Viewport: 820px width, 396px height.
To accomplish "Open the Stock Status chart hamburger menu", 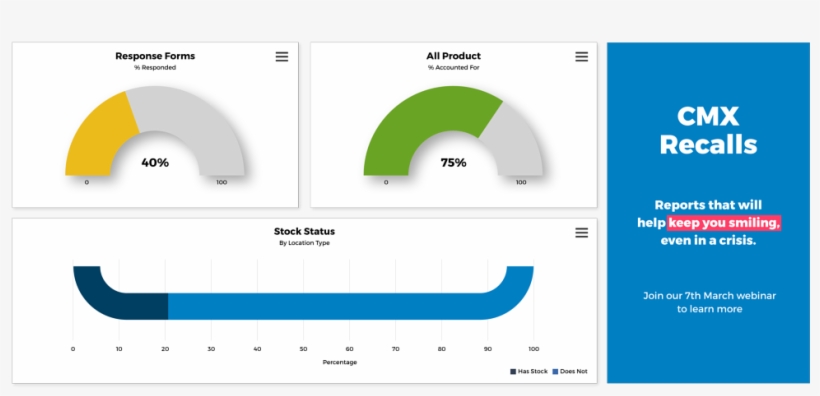I will coord(582,233).
